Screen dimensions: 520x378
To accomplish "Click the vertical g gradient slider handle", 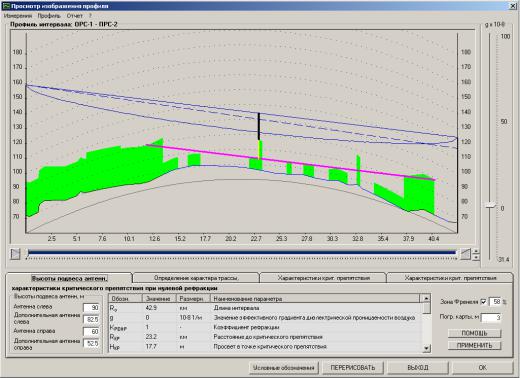I will [x=490, y=206].
